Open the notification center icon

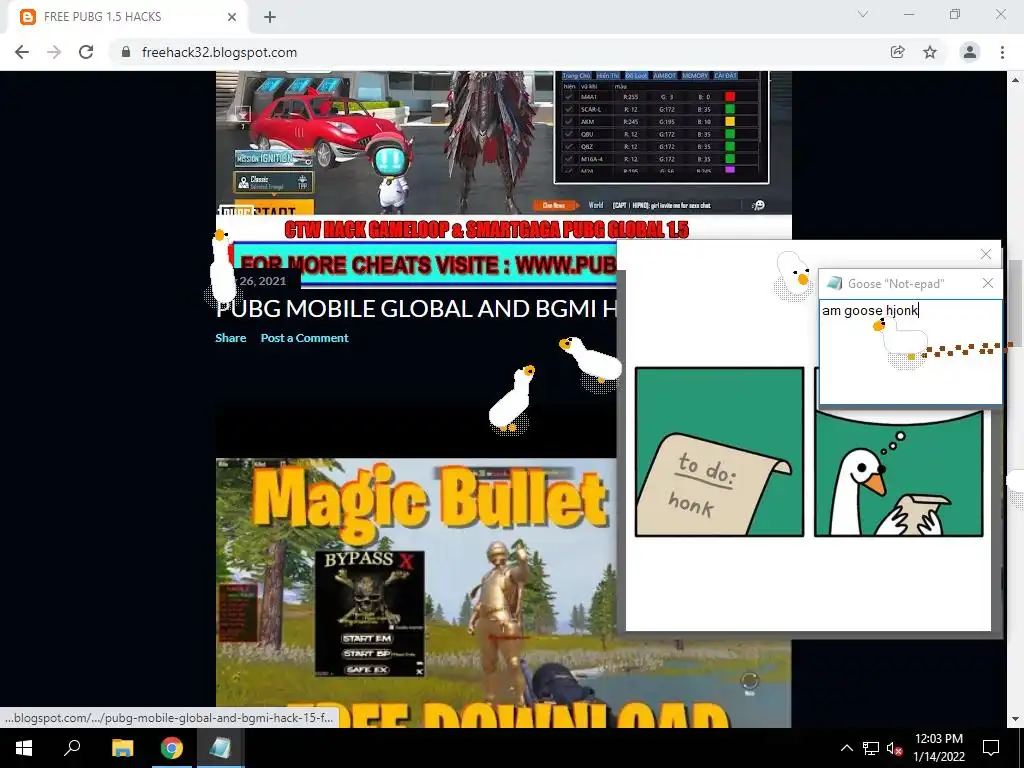click(991, 748)
